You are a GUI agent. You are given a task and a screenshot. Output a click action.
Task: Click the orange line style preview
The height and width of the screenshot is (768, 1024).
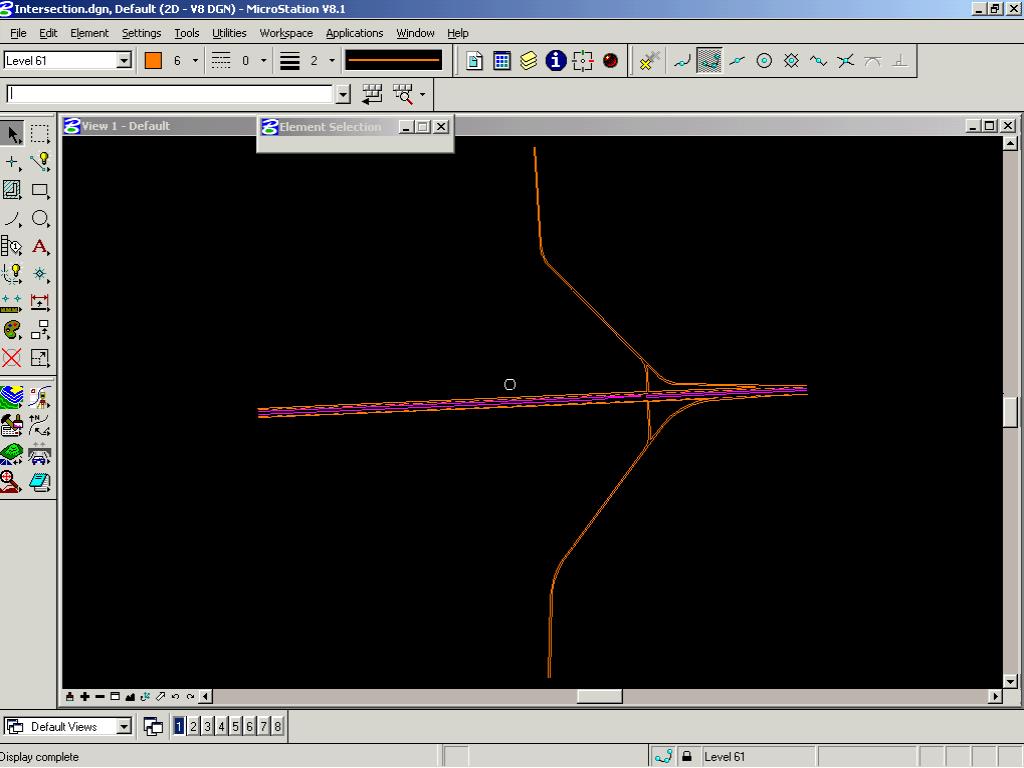point(394,61)
